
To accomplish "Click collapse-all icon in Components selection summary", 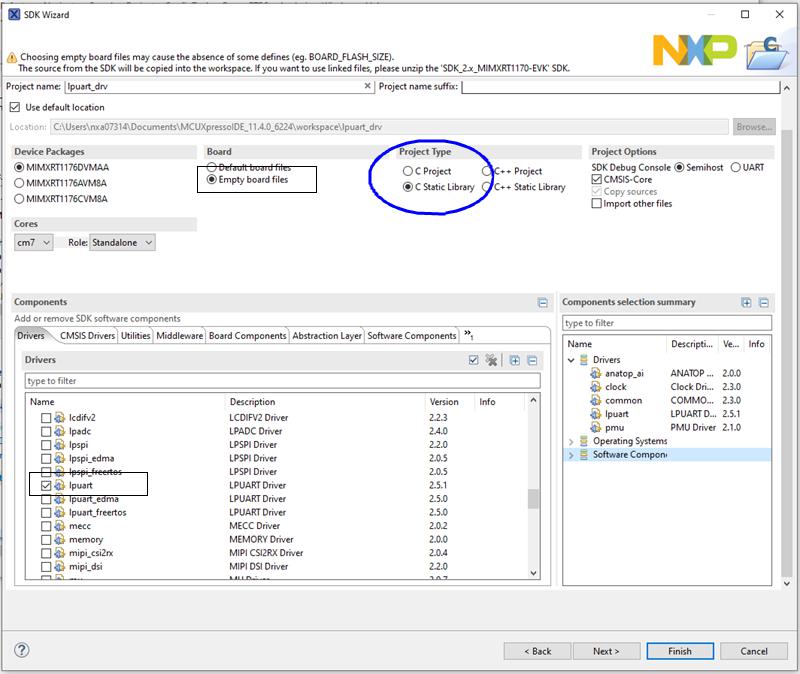I will click(763, 302).
